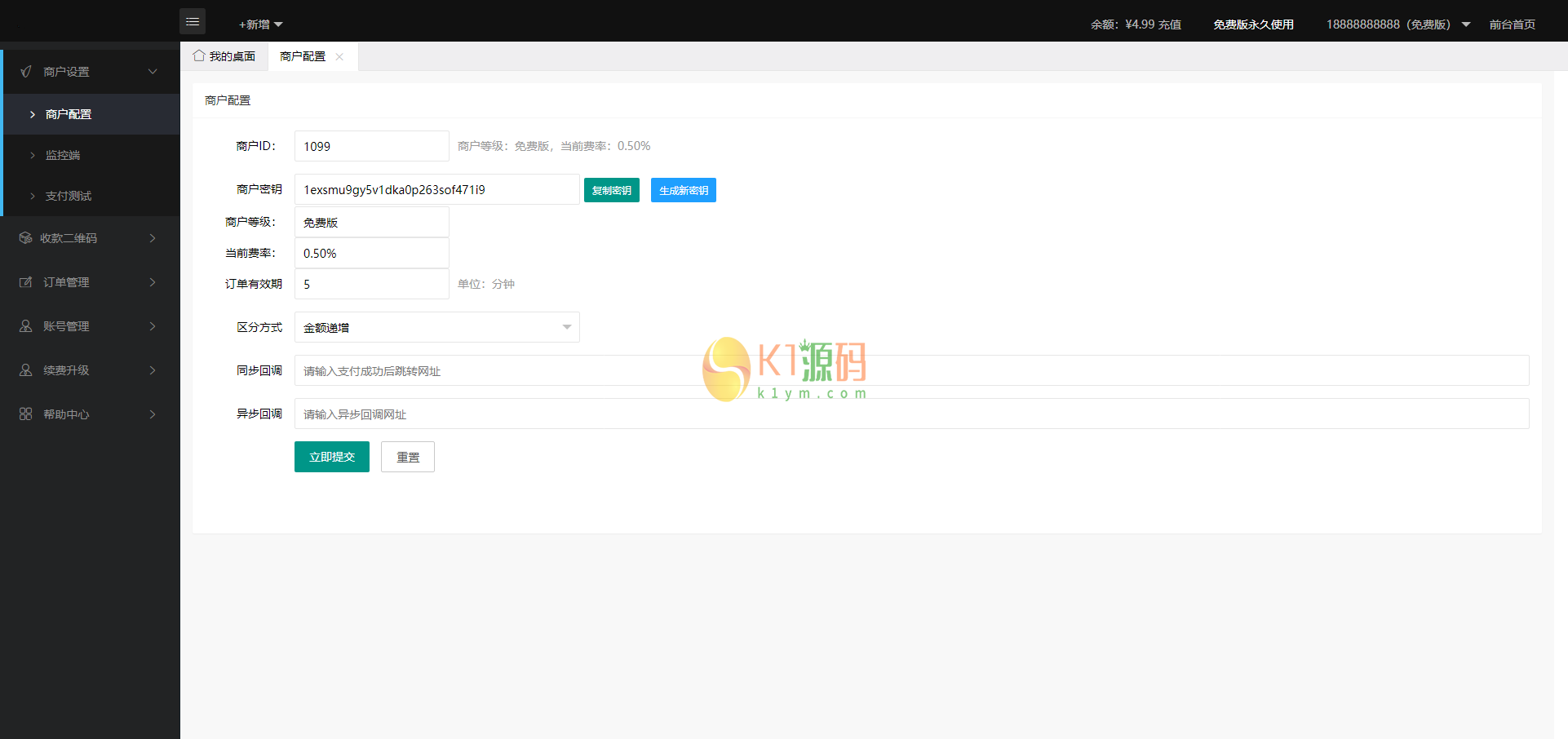Click the 订单管理 sidebar icon
The height and width of the screenshot is (739, 1568).
click(x=24, y=281)
